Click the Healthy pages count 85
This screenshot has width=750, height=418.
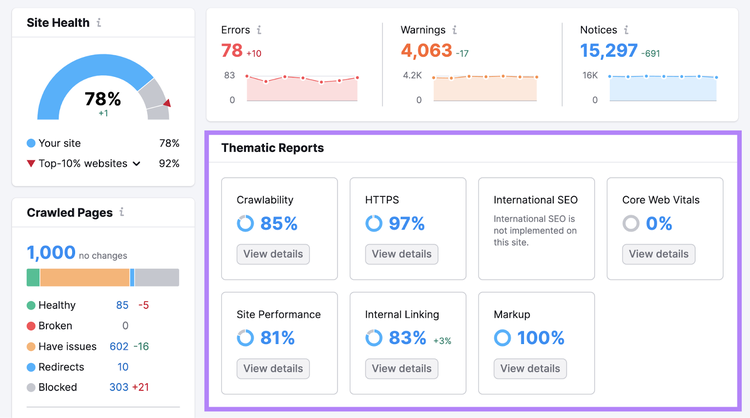[x=122, y=305]
